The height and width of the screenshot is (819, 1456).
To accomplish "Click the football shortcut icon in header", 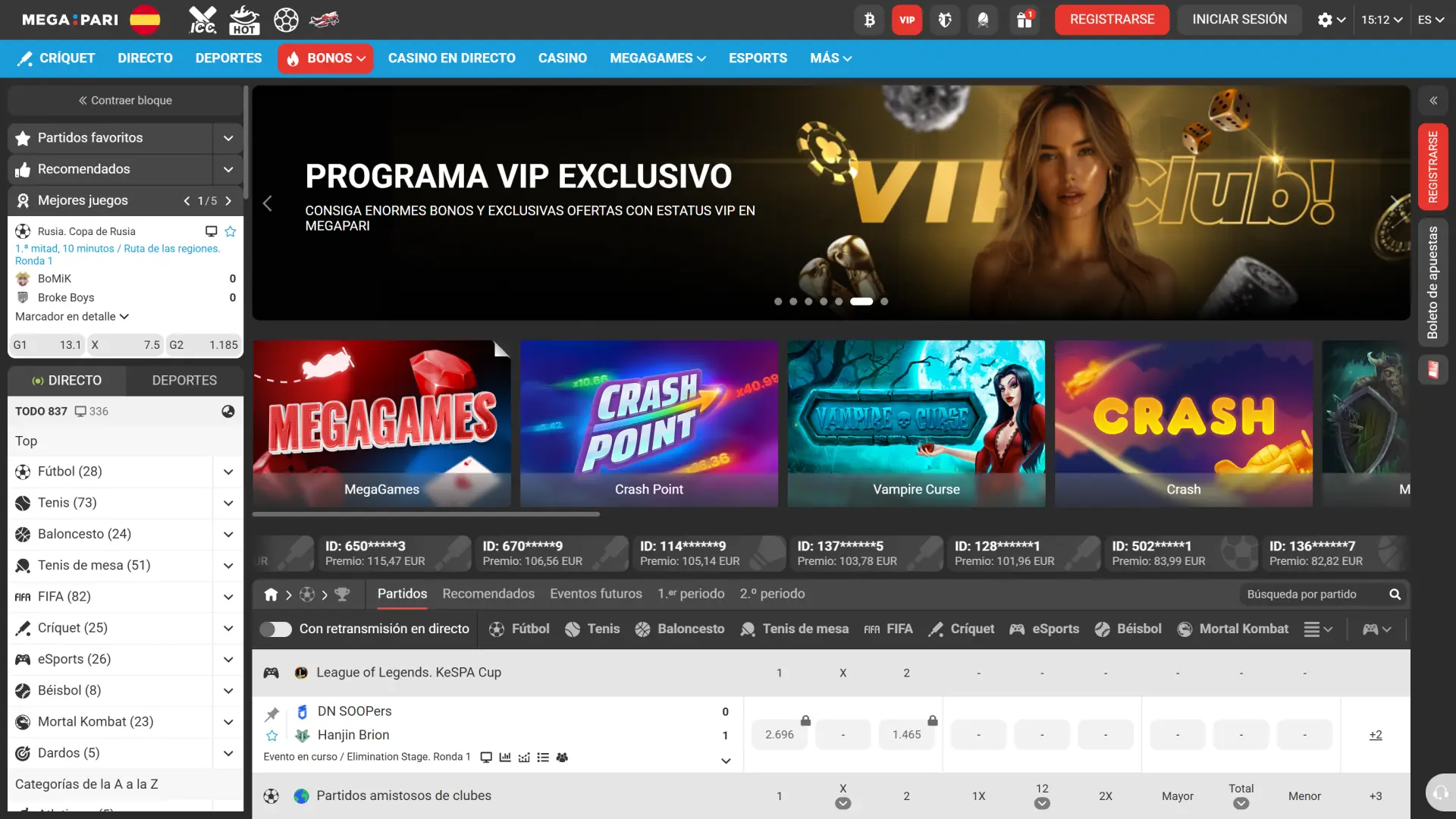I will point(286,20).
